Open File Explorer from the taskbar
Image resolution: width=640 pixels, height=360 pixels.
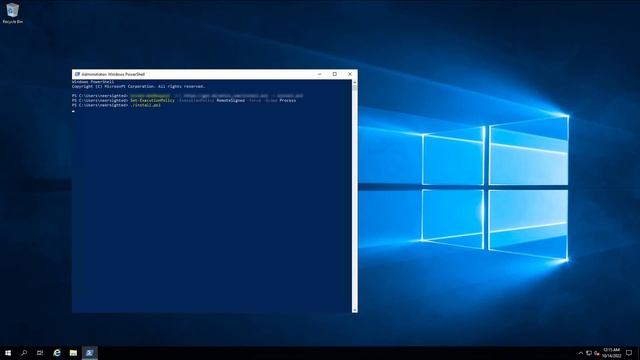73,353
